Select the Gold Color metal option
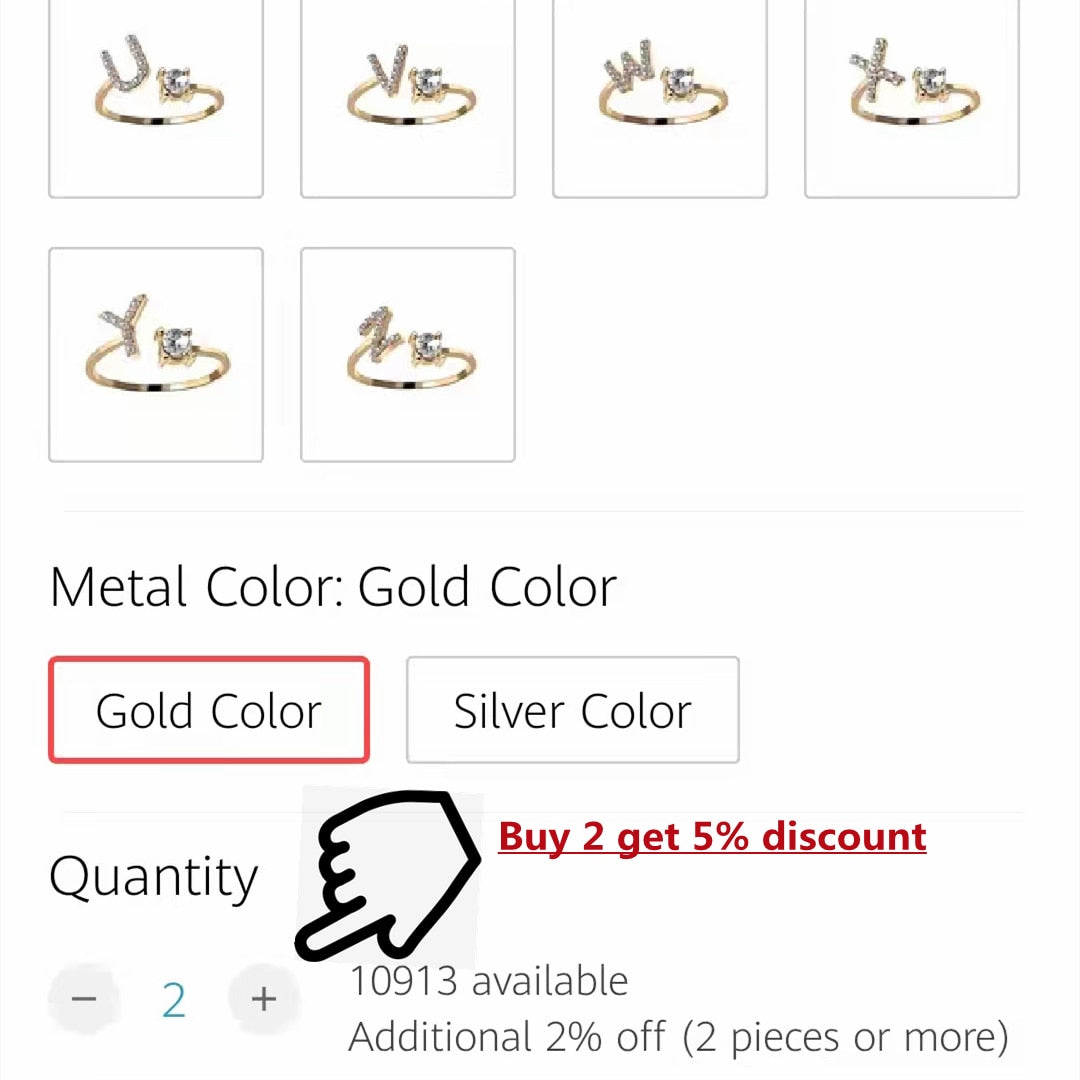The image size is (1080, 1080). click(x=208, y=710)
